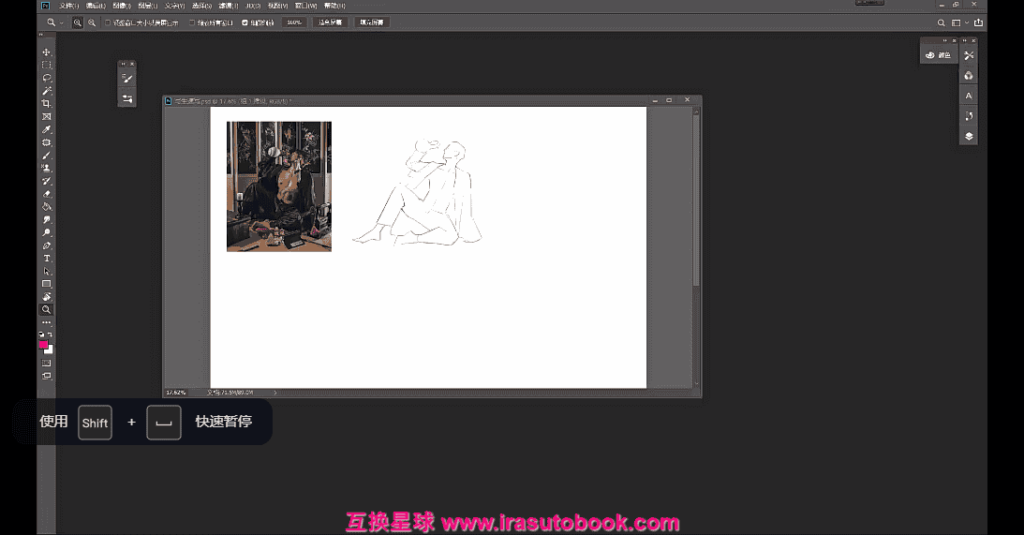Screen dimensions: 1024x535
Task: Click the 100% zoom button
Action: coord(295,22)
